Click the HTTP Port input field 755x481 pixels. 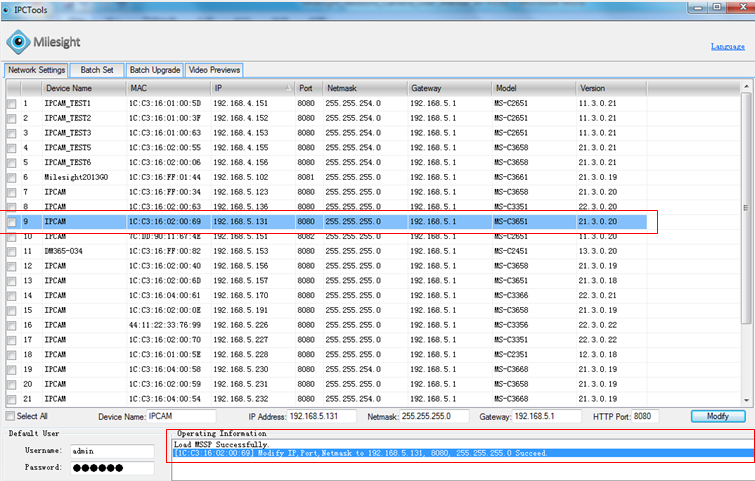645,416
